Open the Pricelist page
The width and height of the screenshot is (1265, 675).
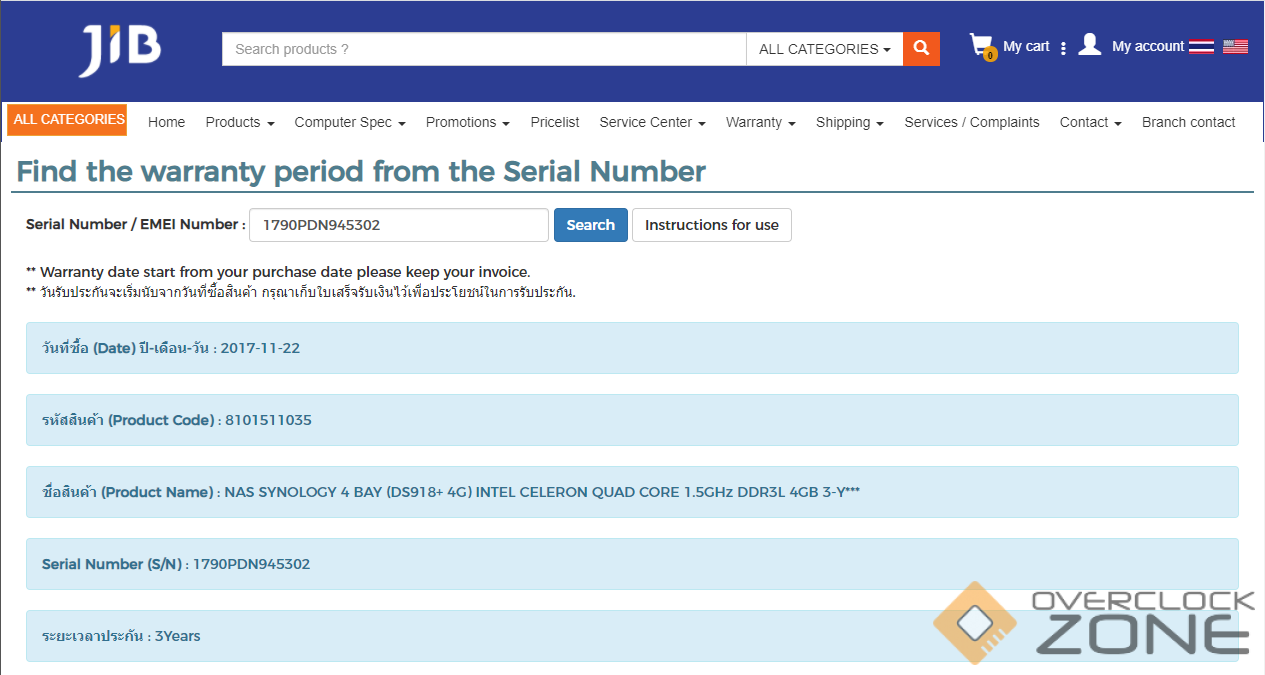pos(555,122)
